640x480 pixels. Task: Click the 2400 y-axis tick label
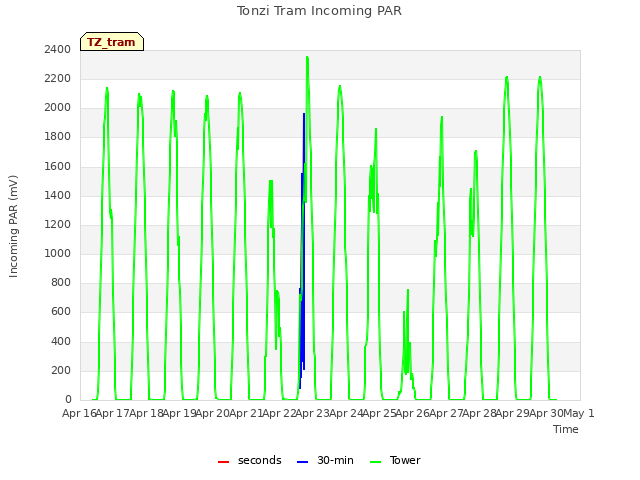58,49
